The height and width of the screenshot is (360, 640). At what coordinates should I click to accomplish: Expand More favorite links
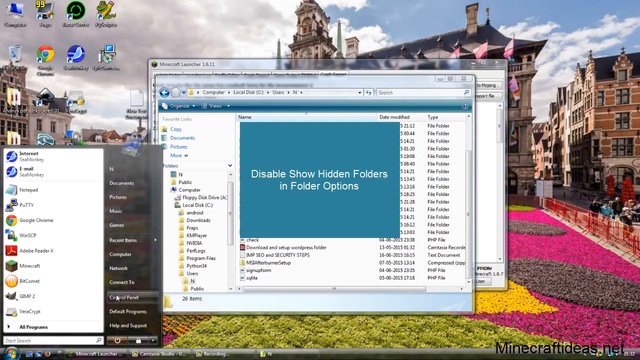pyautogui.click(x=179, y=156)
